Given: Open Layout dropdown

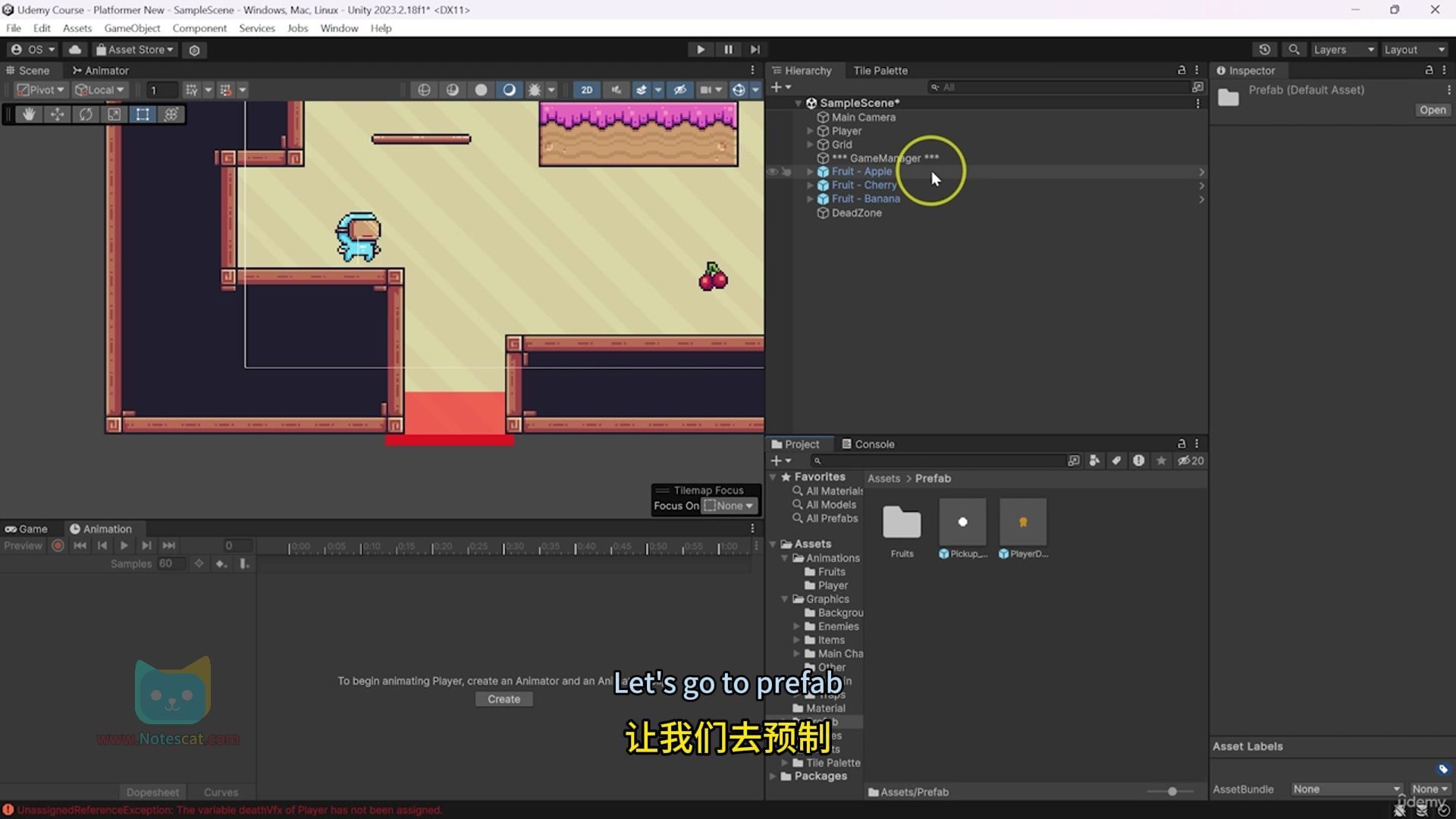Looking at the screenshot, I should point(1415,49).
